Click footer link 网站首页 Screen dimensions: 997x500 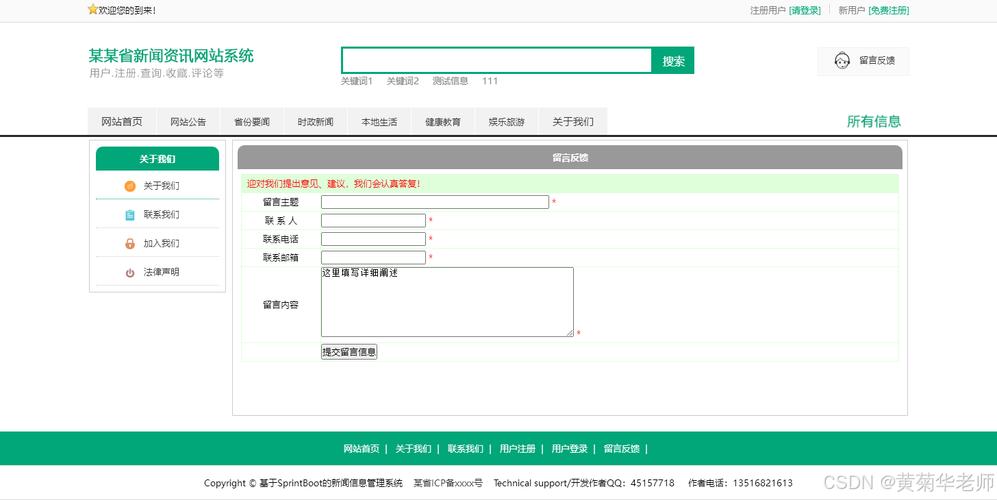click(361, 449)
